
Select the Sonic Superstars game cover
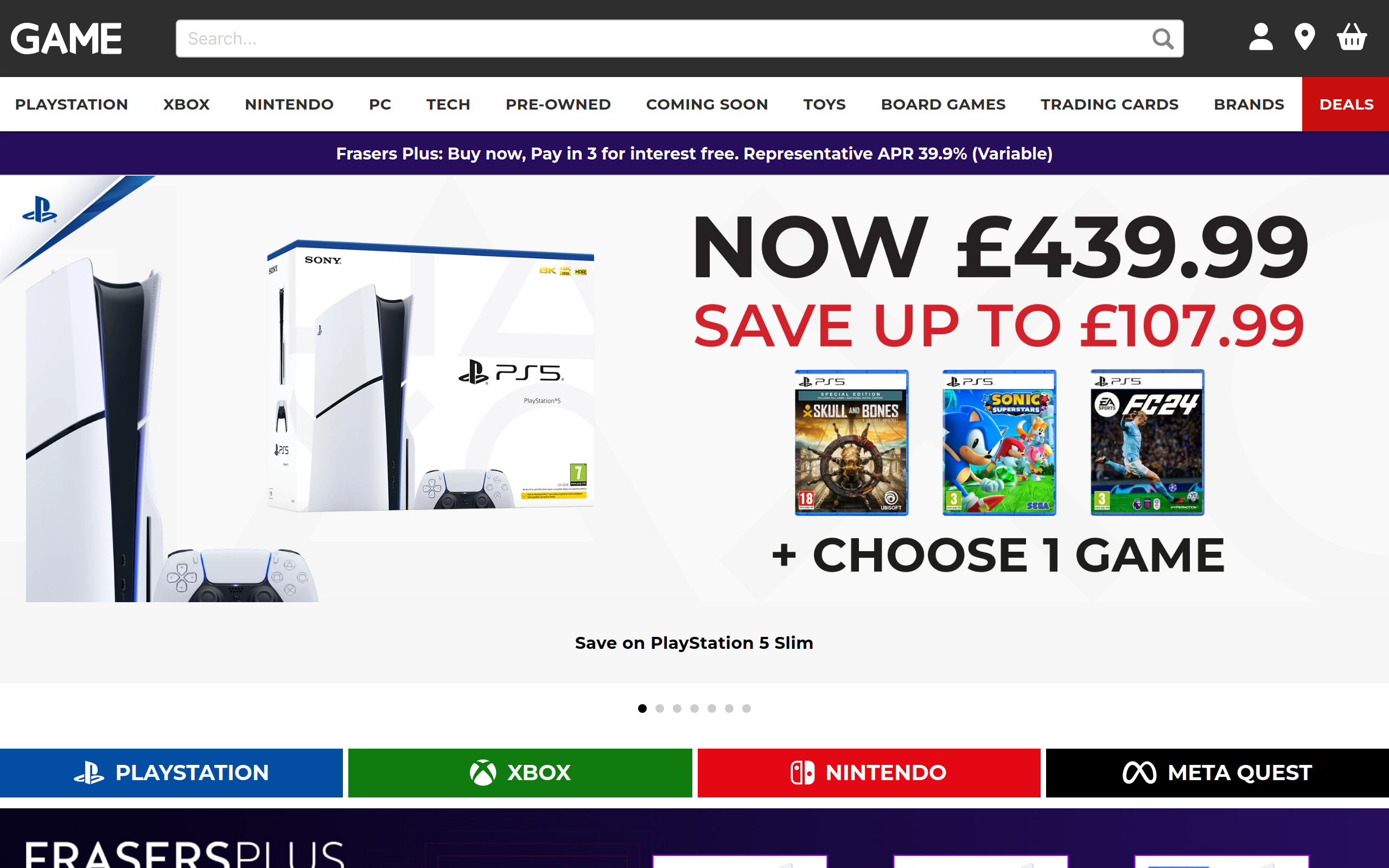click(x=999, y=443)
